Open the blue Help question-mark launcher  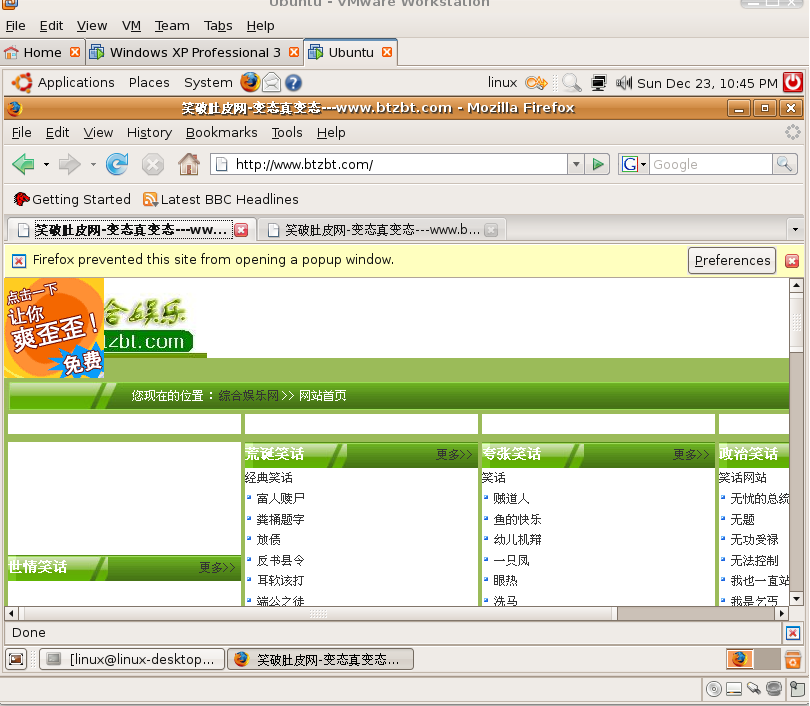pyautogui.click(x=293, y=83)
